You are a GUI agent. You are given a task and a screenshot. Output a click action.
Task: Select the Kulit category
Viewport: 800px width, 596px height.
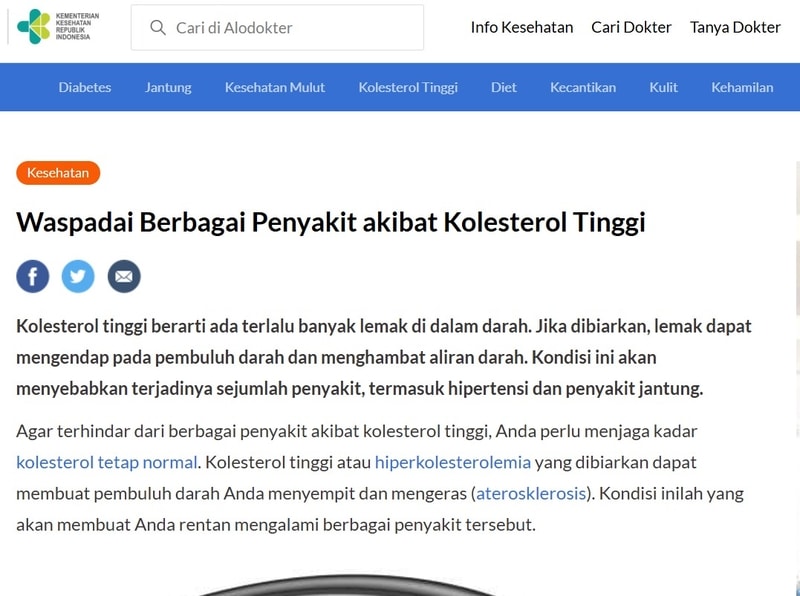pyautogui.click(x=663, y=87)
